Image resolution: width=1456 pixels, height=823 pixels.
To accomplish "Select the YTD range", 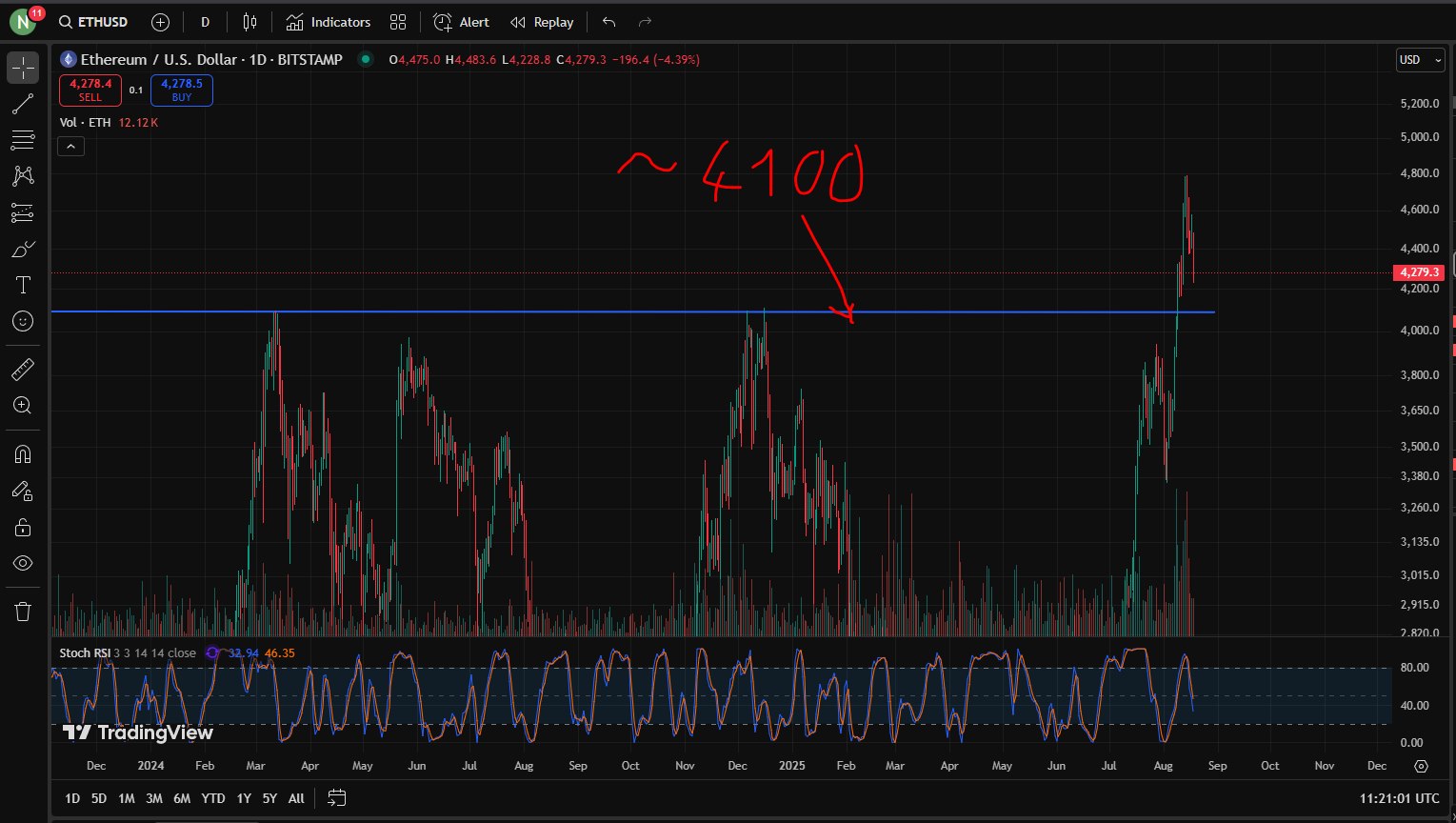I will [213, 798].
